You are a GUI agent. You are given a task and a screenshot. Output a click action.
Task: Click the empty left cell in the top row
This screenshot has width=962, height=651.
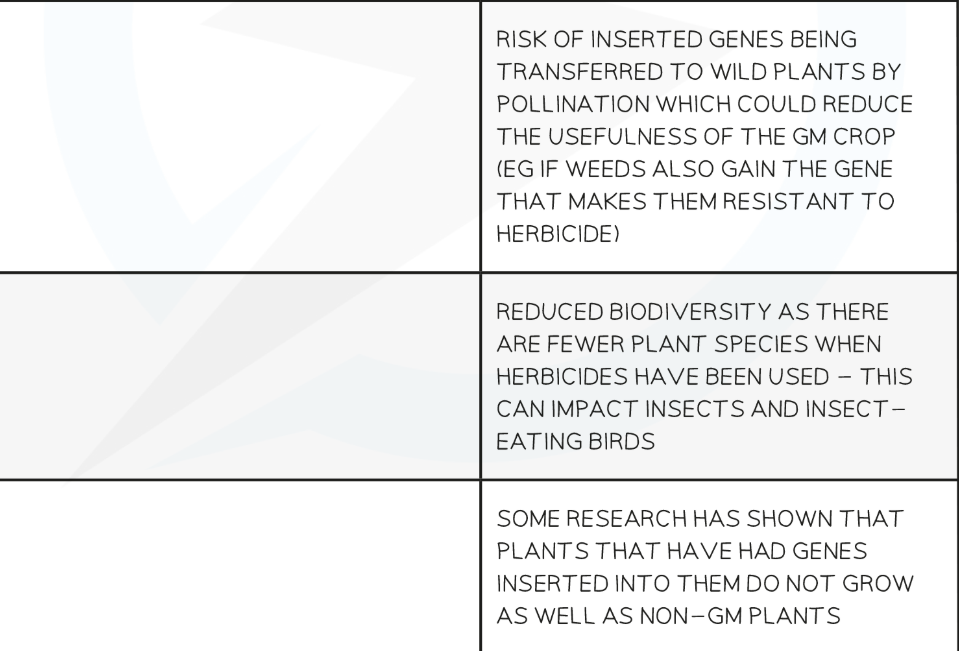240,136
